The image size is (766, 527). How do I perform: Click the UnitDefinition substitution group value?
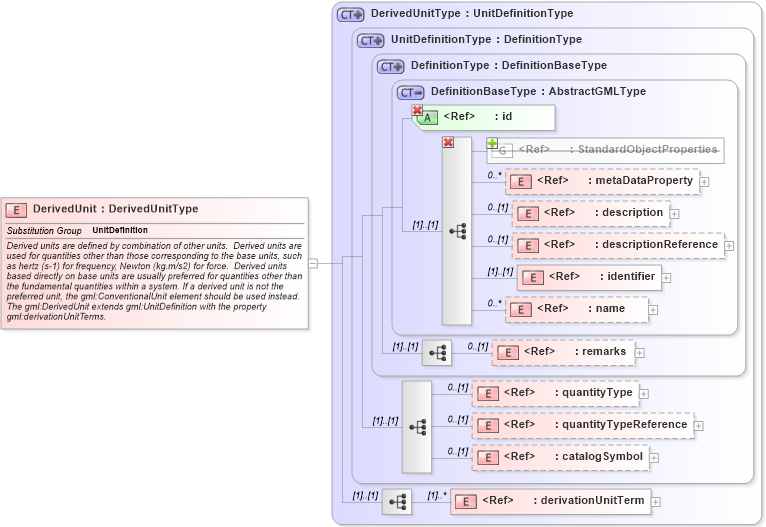click(120, 230)
